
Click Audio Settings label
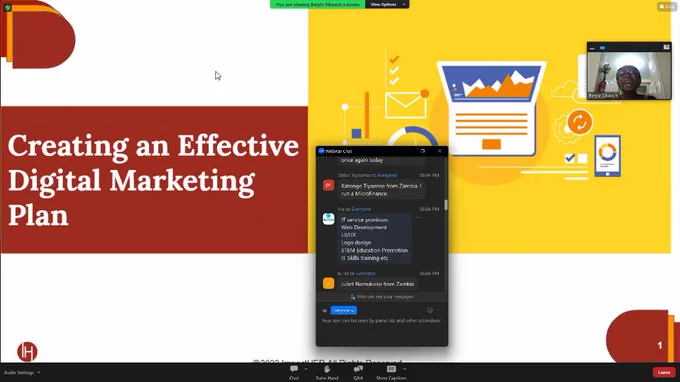click(x=19, y=372)
